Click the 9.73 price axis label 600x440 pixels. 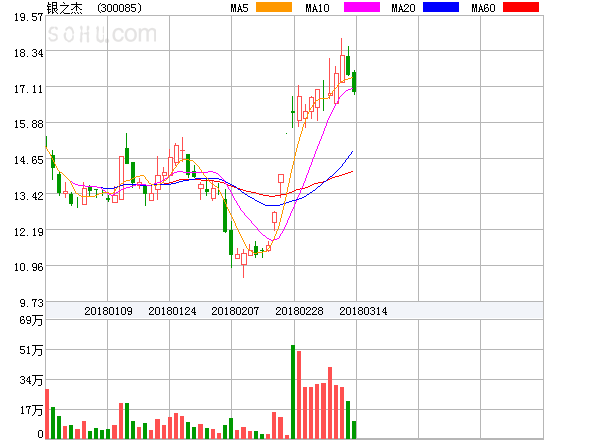(x=31, y=303)
